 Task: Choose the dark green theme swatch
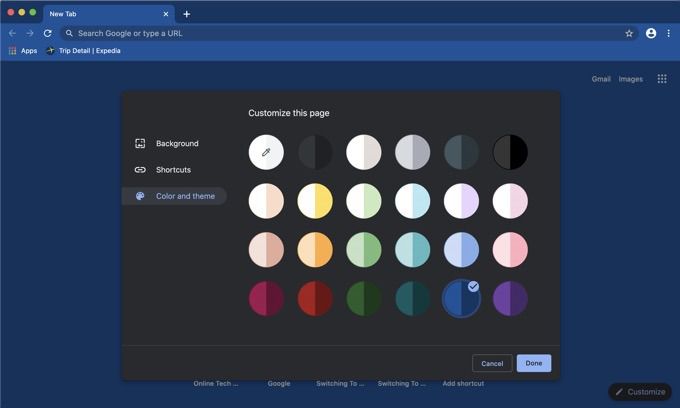tap(364, 299)
